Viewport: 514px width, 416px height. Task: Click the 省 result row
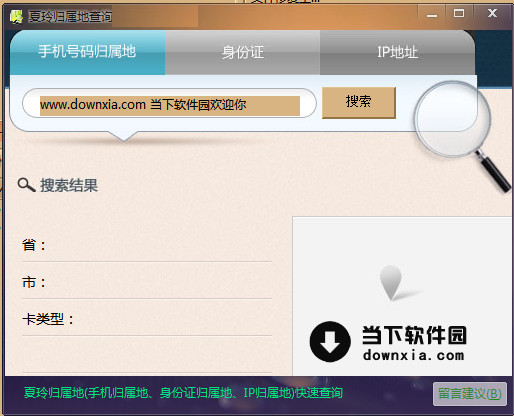147,246
